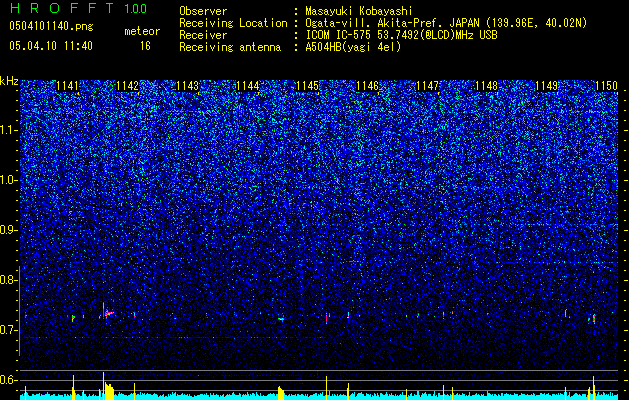The height and width of the screenshot is (400, 629).
Task: Click the HROFFT program title
Action: pos(62,8)
